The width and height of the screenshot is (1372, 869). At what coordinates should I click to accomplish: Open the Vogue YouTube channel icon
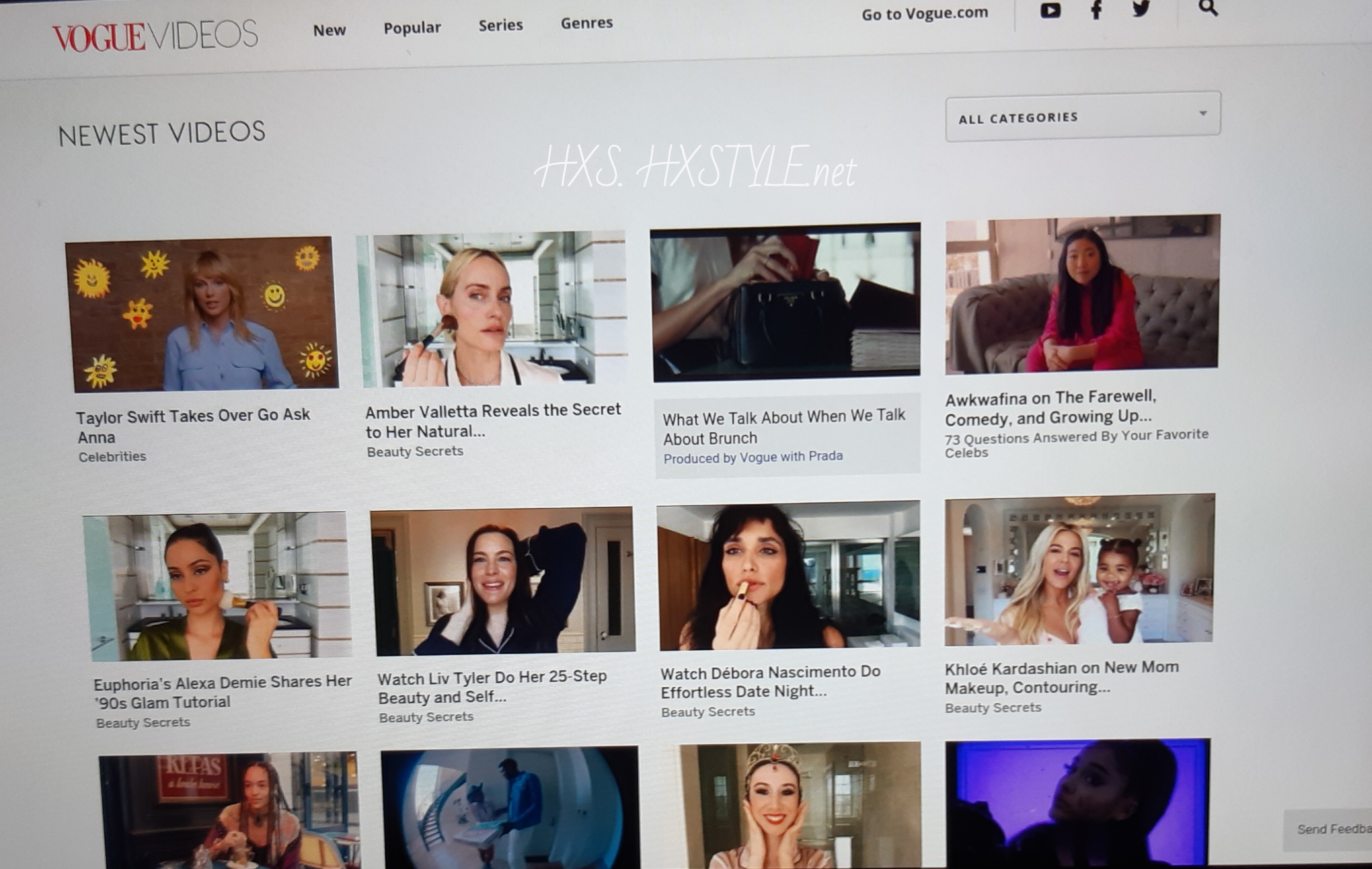point(1050,10)
